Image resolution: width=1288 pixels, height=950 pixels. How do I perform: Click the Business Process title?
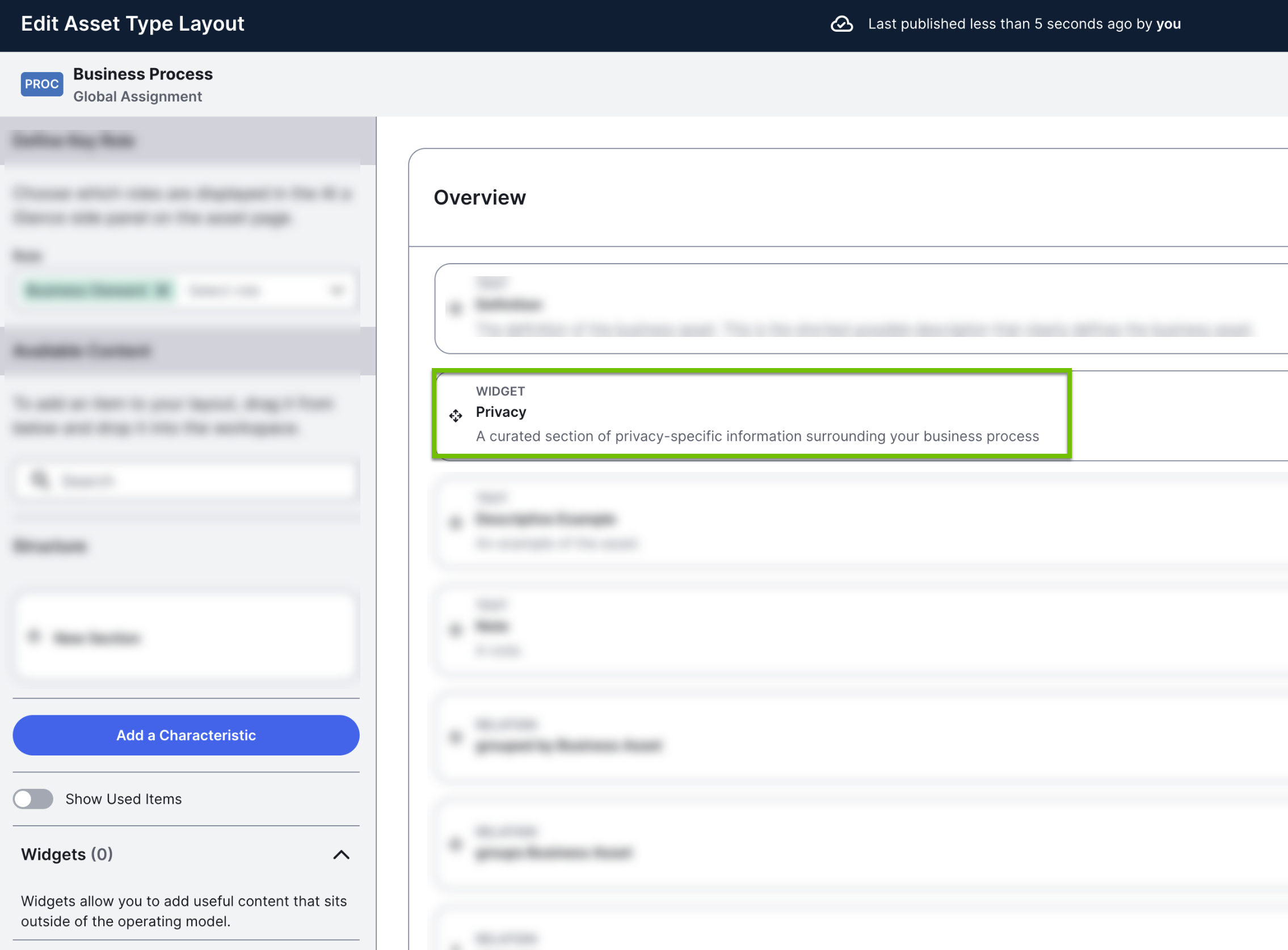(x=142, y=74)
